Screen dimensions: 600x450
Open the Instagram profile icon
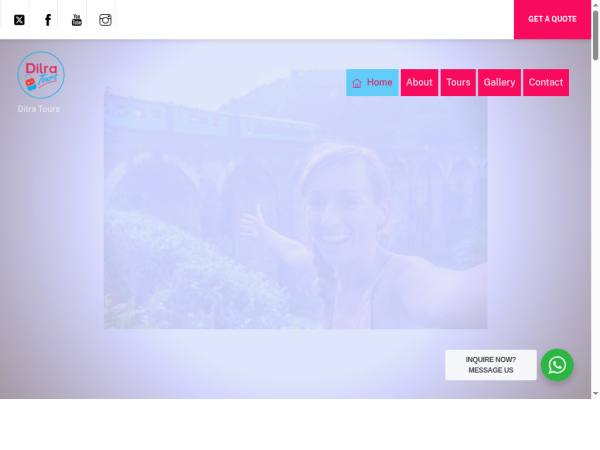105,19
